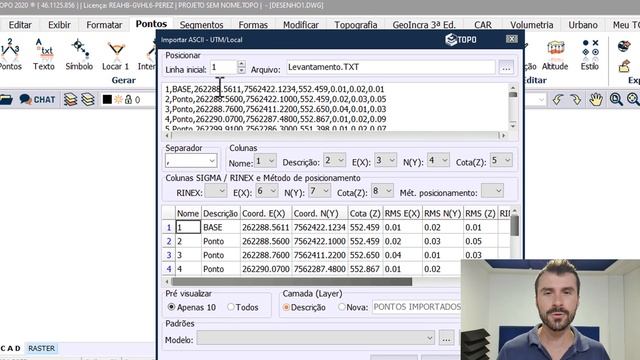Activate the pan hand tool
This screenshot has height=360, width=640.
[596, 99]
